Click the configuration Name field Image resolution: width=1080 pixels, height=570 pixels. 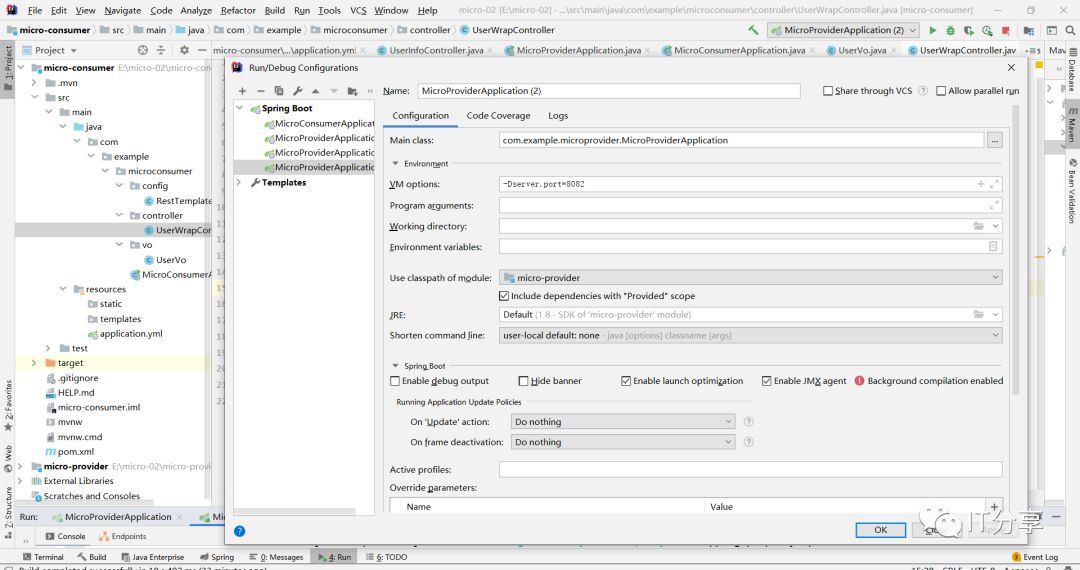pos(609,91)
